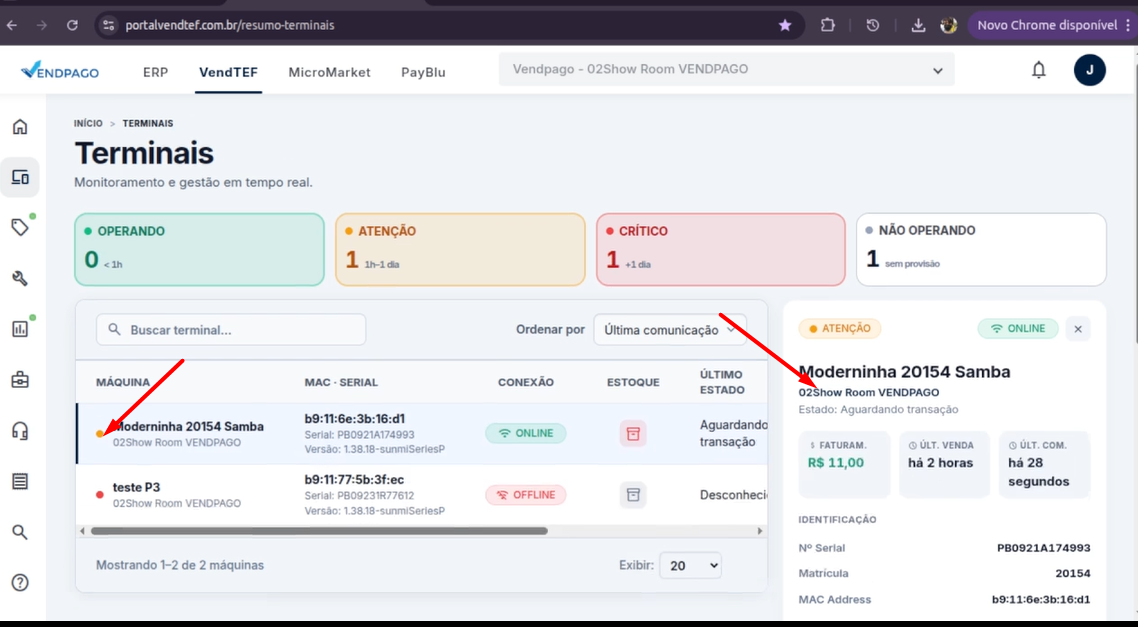Click the TERMINAIS breadcrumb

(x=148, y=123)
